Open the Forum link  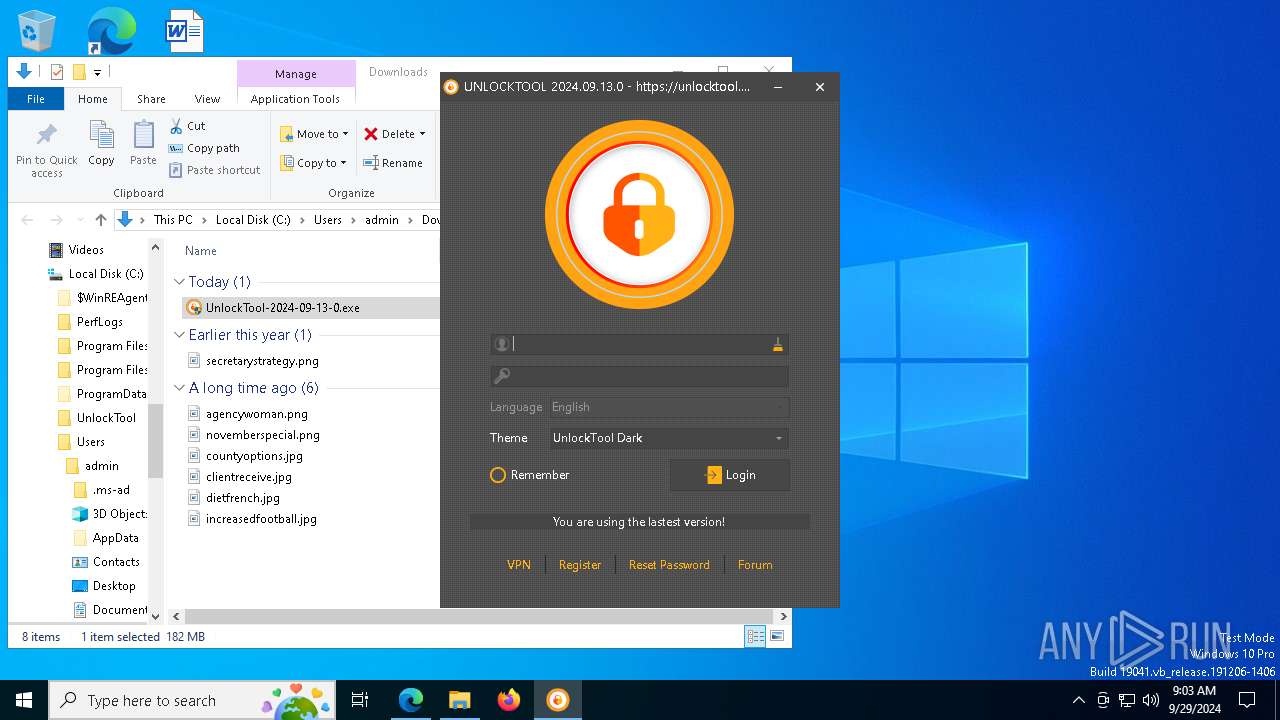(755, 565)
